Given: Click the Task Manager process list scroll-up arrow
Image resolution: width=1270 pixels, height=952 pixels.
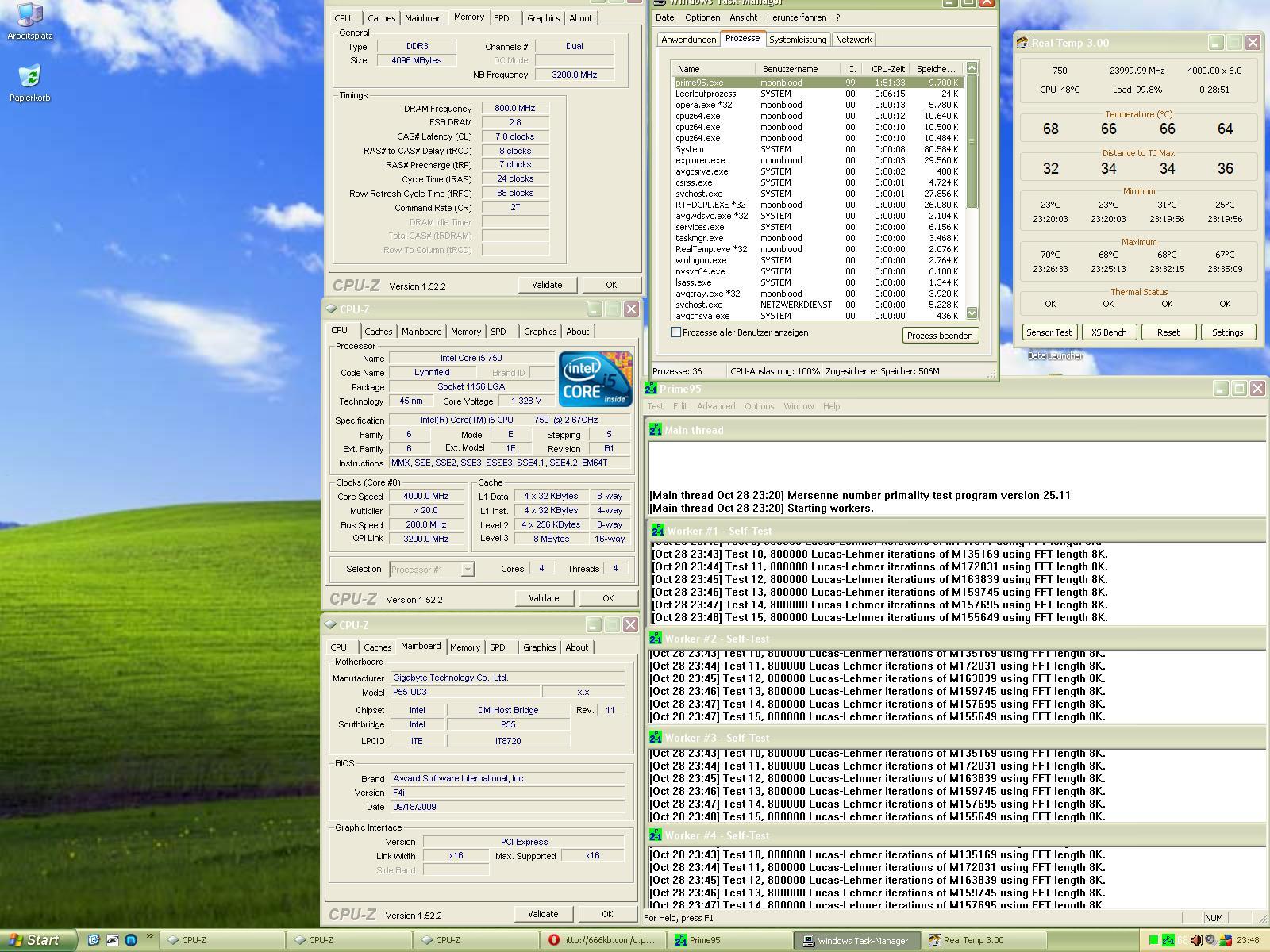Looking at the screenshot, I should pos(972,68).
